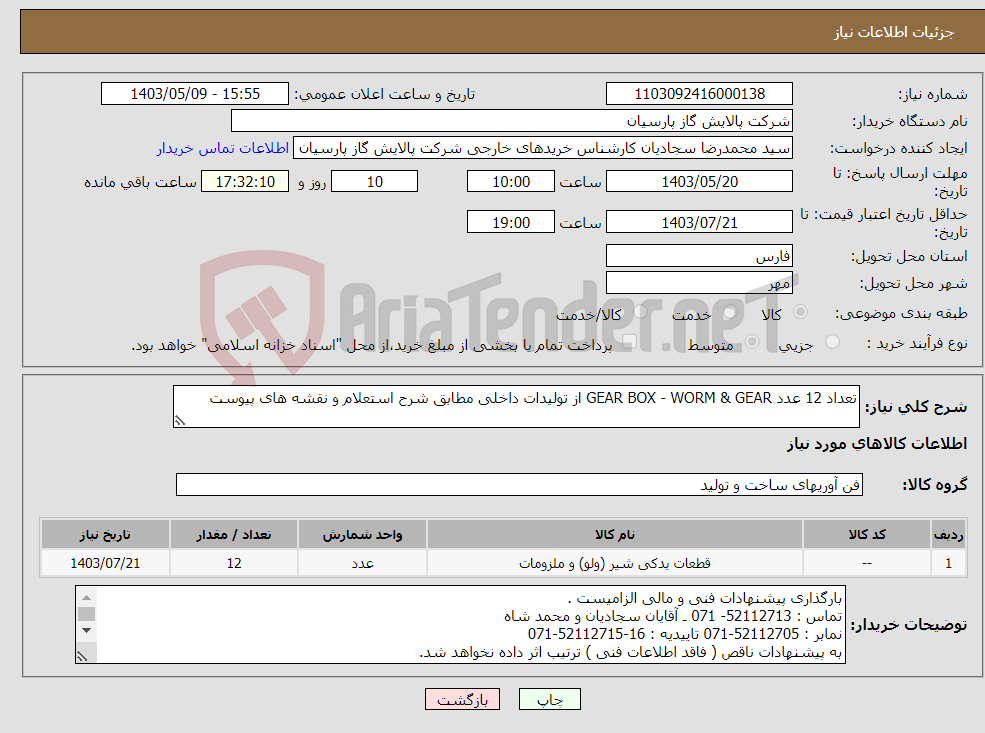Select the کالا radio button
985x733 pixels.
pyautogui.click(x=800, y=312)
